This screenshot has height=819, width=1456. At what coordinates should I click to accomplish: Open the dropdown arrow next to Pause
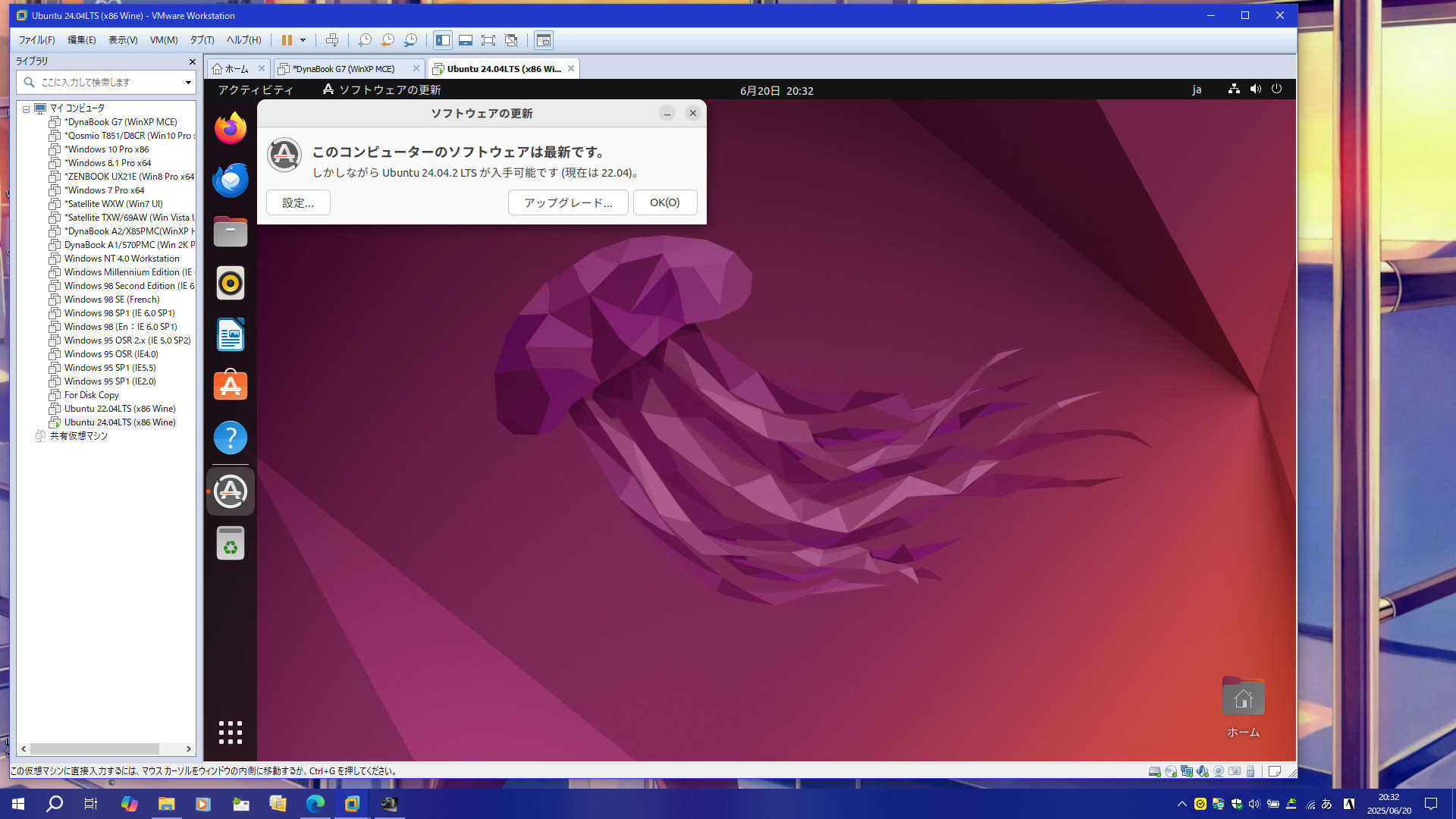tap(303, 40)
